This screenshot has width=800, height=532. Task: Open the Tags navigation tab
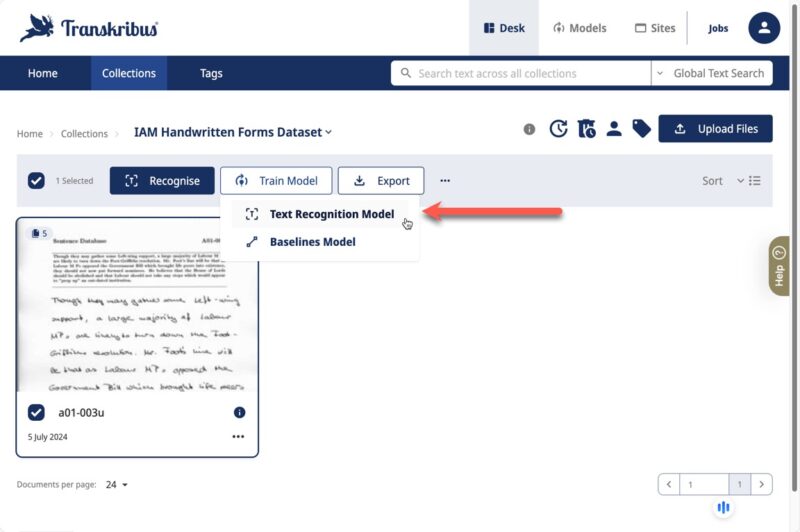pyautogui.click(x=211, y=73)
